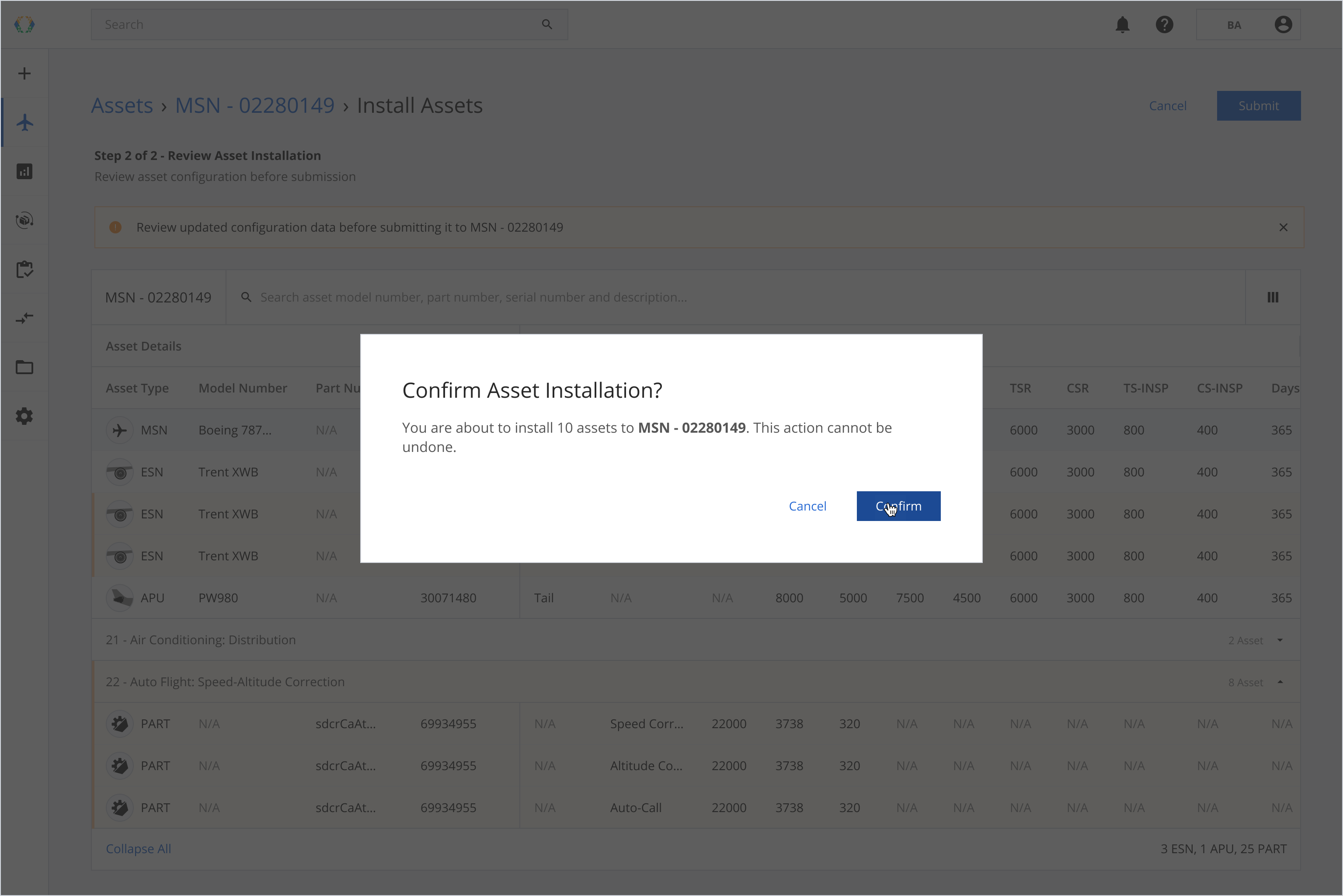Click 'Auto-Call' description cell
This screenshot has width=1343, height=896.
[636, 807]
